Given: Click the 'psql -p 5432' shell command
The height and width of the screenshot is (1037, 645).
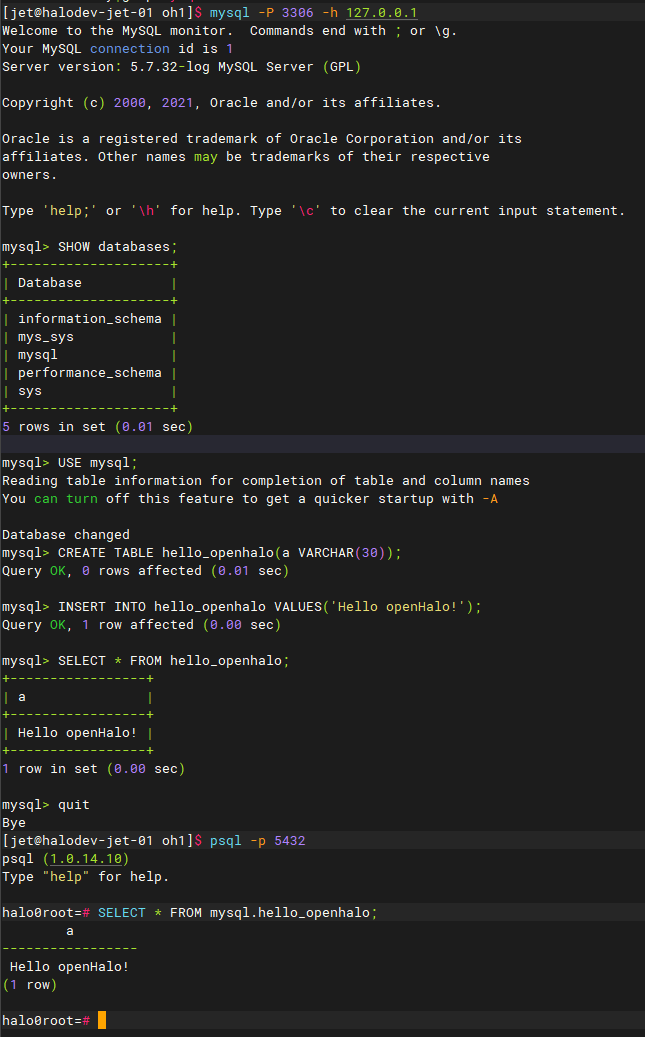Looking at the screenshot, I should click(x=257, y=841).
